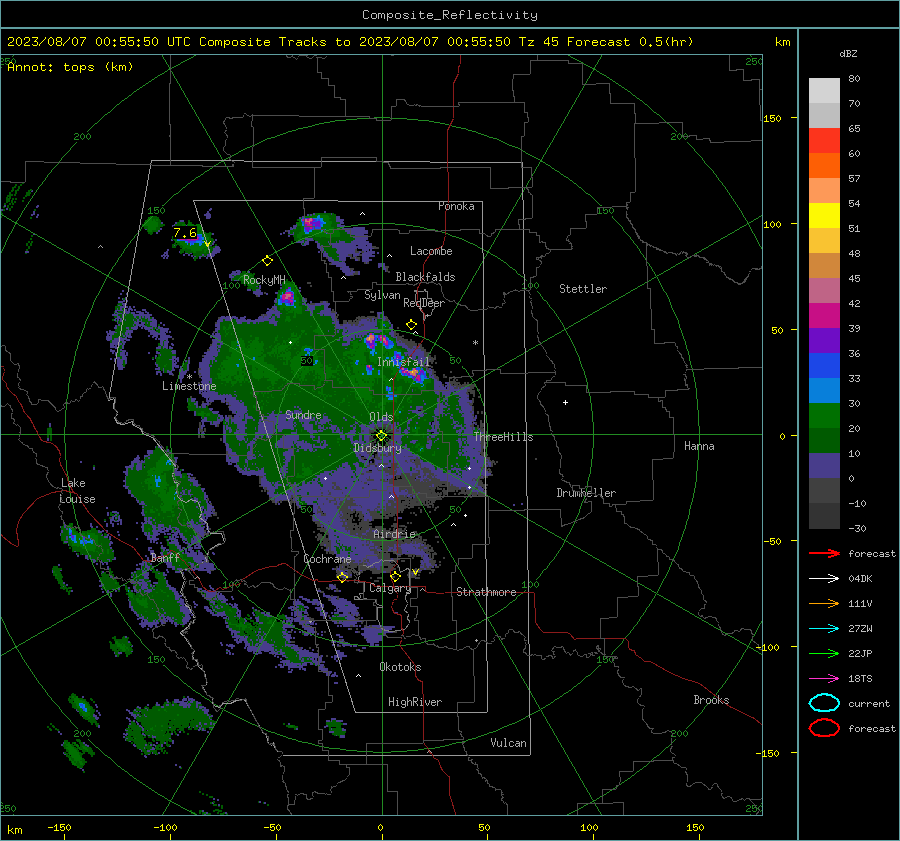Click the Stettler city label

(x=583, y=289)
